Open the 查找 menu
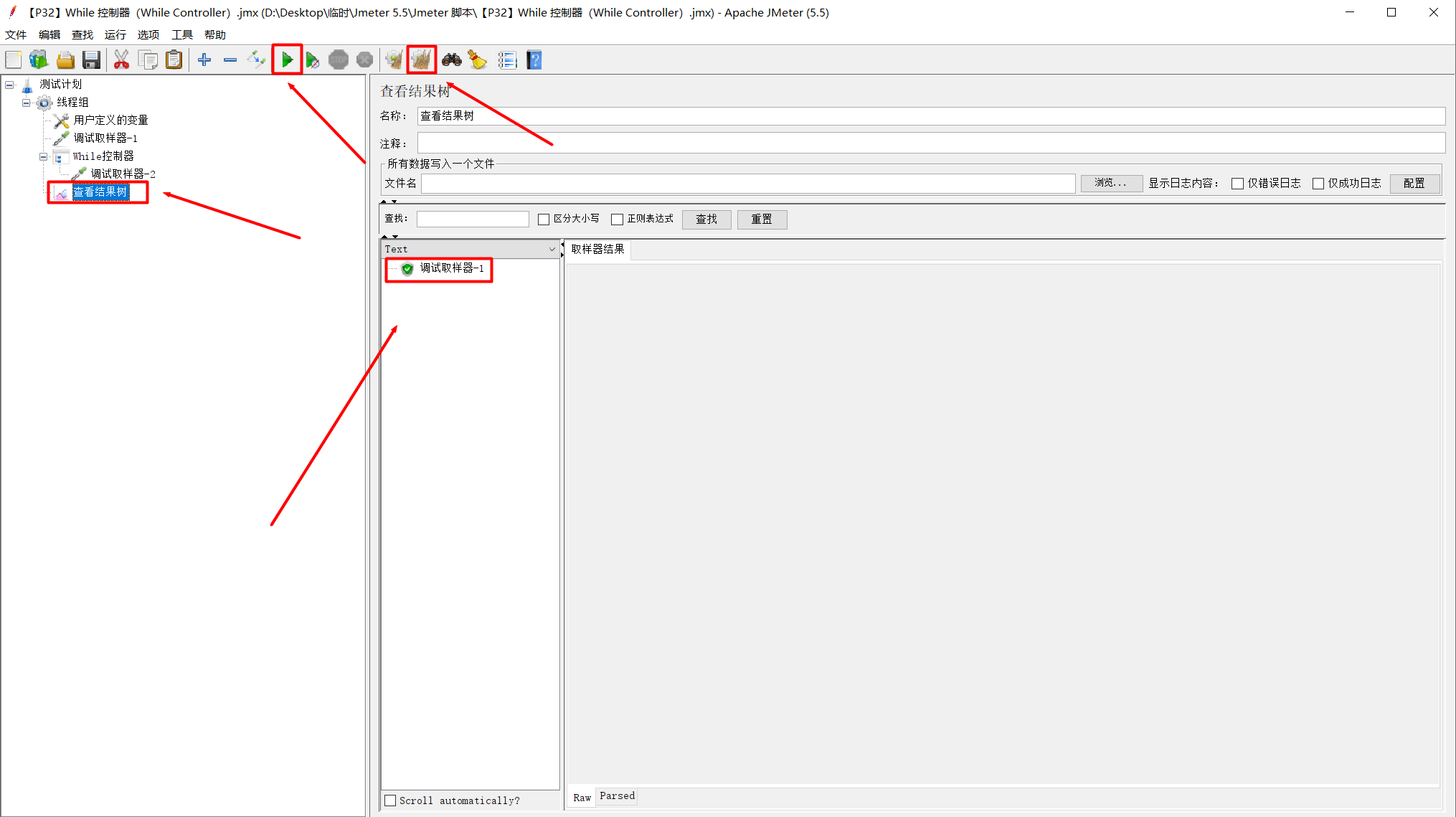The width and height of the screenshot is (1456, 817). click(82, 34)
